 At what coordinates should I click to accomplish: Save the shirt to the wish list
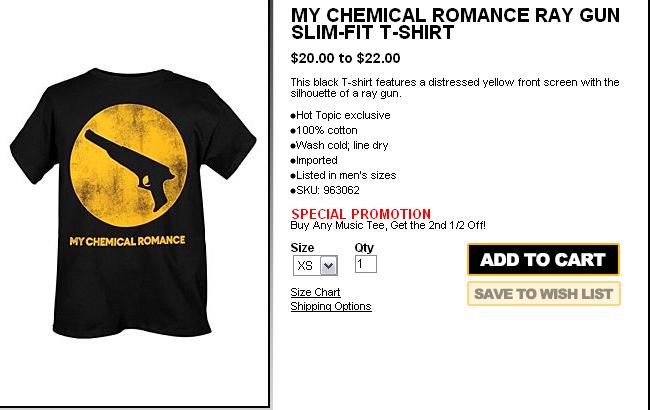pos(543,294)
